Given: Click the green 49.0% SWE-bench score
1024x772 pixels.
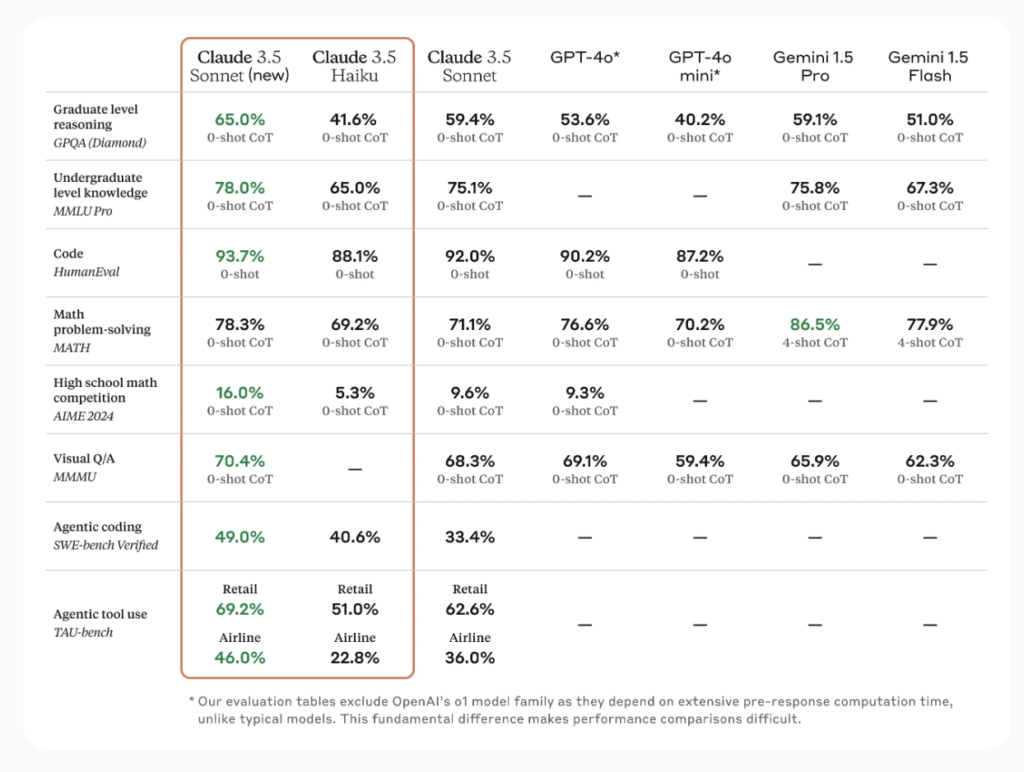Looking at the screenshot, I should (x=240, y=537).
